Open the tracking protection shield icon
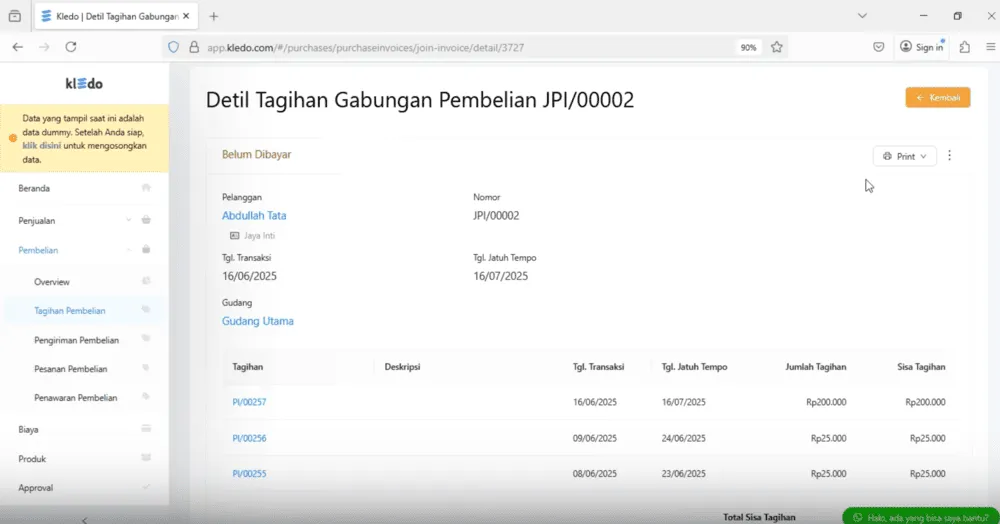The height and width of the screenshot is (524, 1000). 173,47
